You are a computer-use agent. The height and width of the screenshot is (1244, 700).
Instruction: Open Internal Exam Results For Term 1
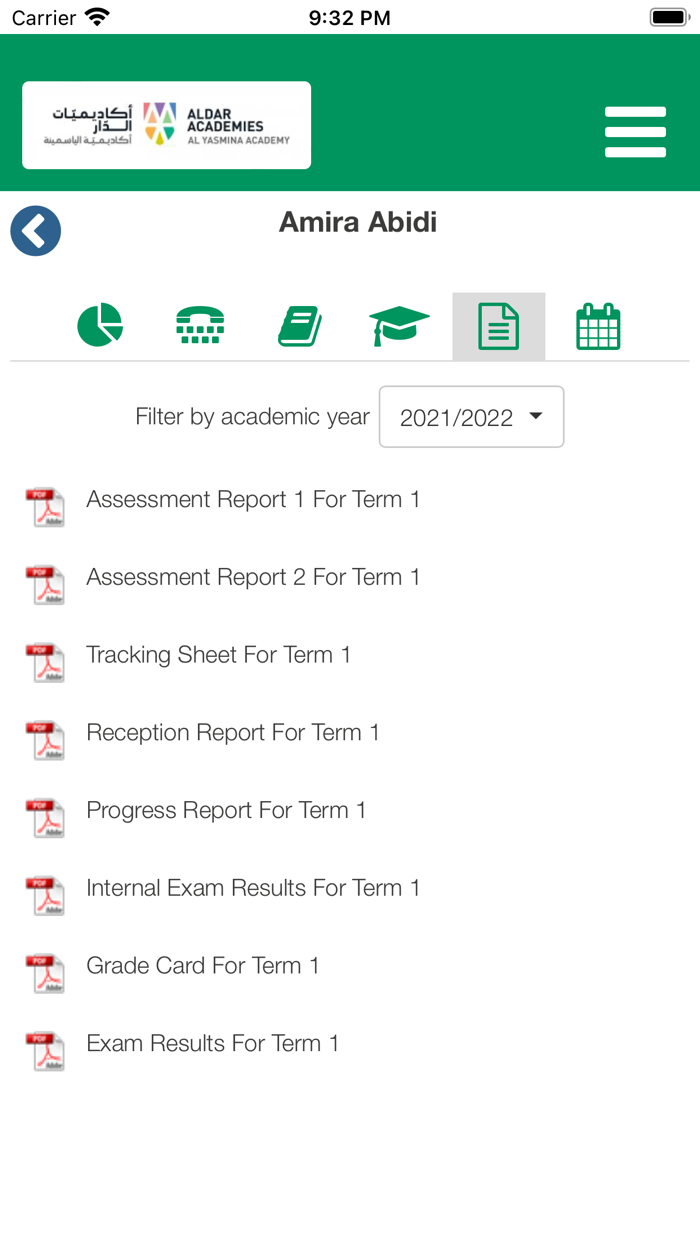[253, 888]
